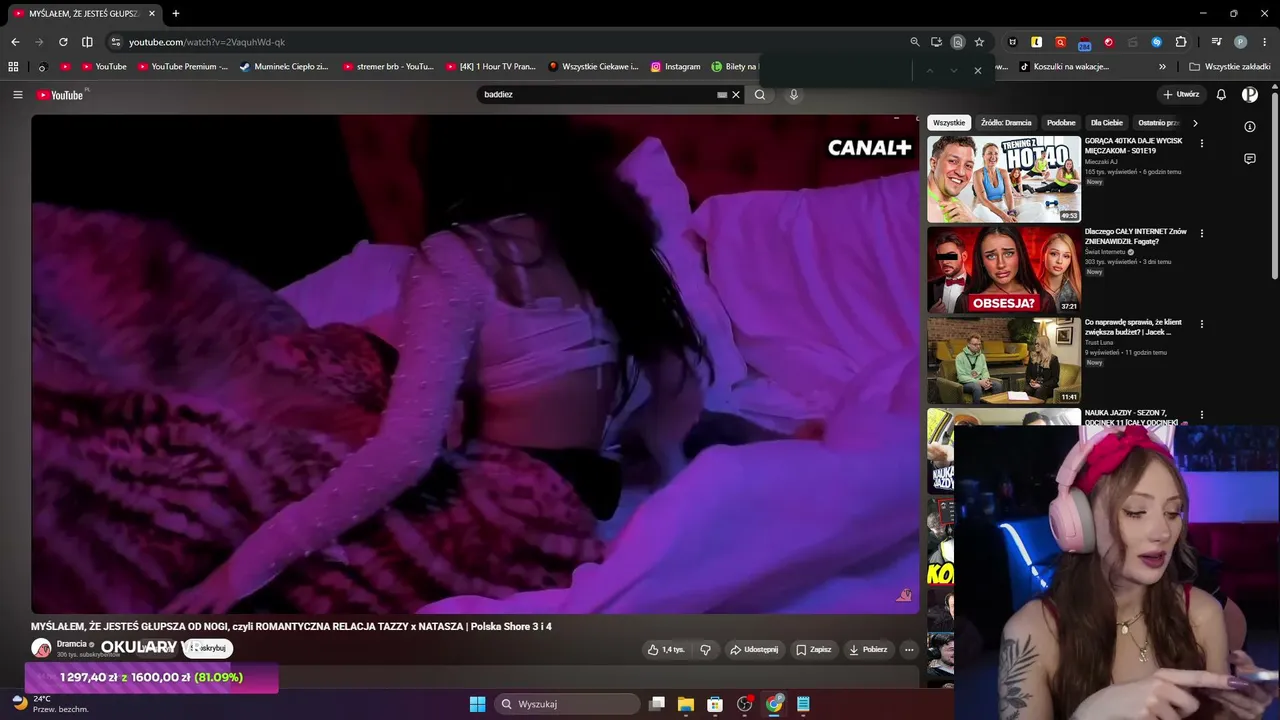Open the YouTube guide hamburger menu
Screen dimensions: 1280x720
click(17, 95)
